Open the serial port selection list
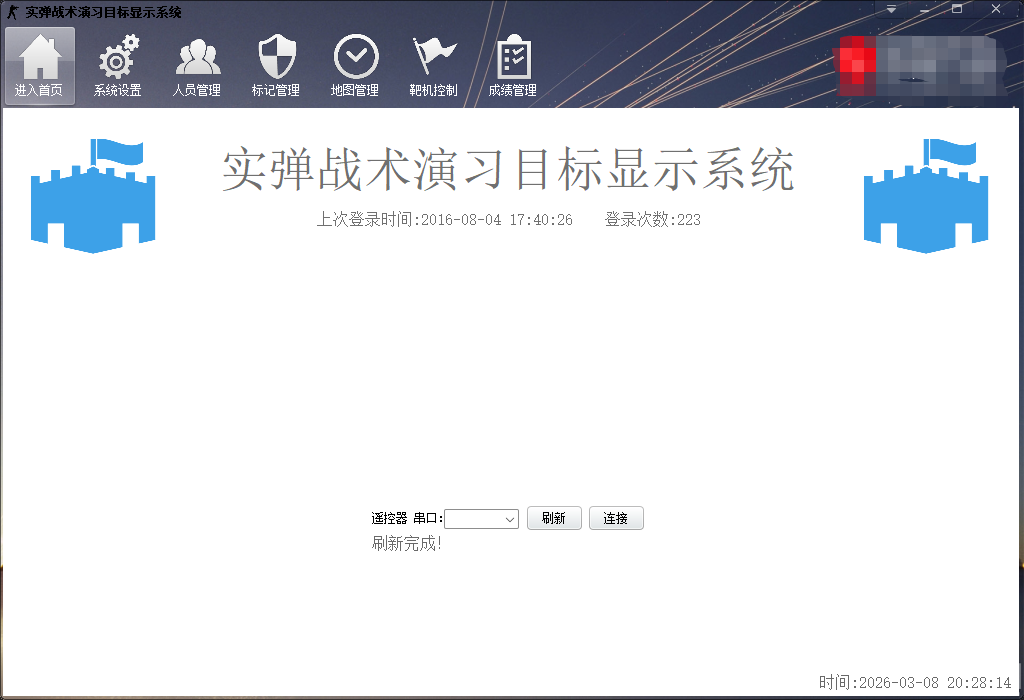The height and width of the screenshot is (700, 1024). click(510, 518)
